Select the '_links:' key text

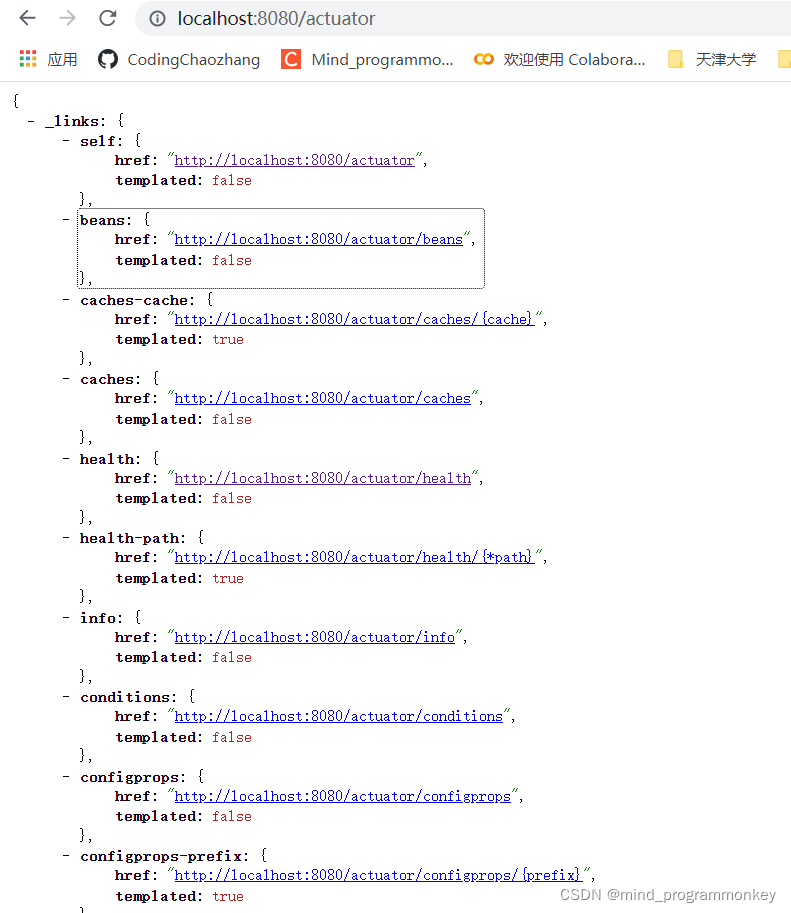pyautogui.click(x=76, y=121)
